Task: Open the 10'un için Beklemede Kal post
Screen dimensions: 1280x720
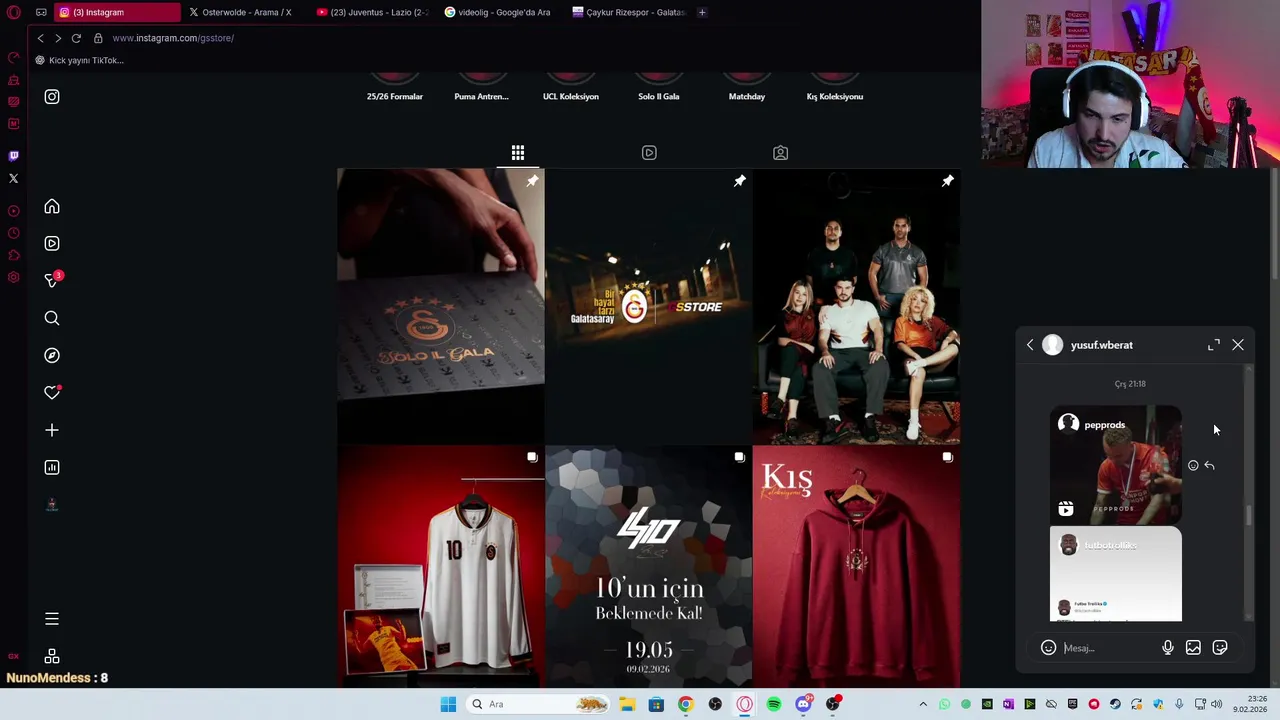Action: (649, 567)
